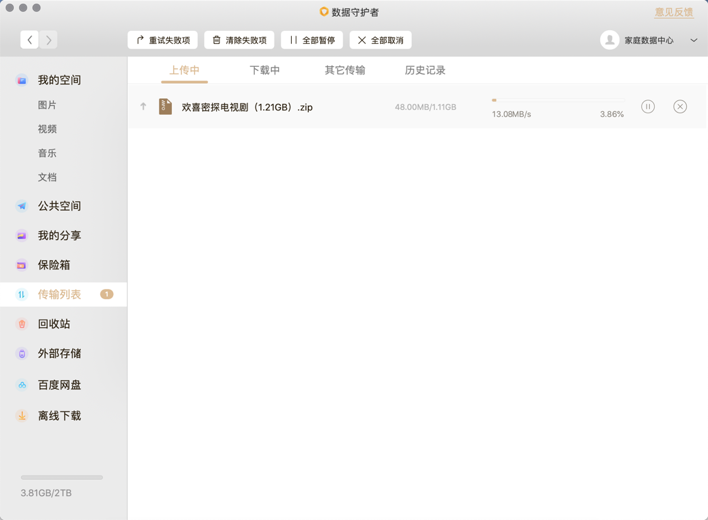
Task: Expand the 家庭数据中心 account dropdown
Action: coord(693,41)
